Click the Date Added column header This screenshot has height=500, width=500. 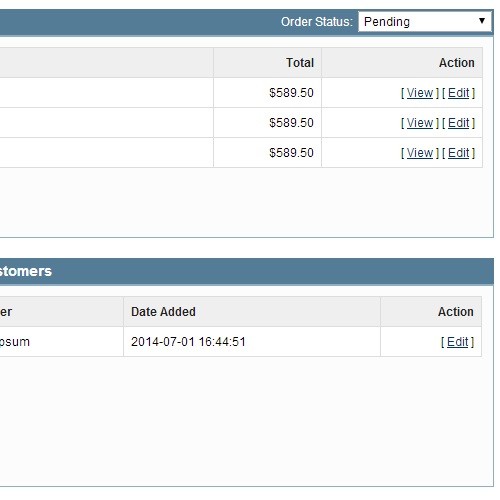coord(163,312)
